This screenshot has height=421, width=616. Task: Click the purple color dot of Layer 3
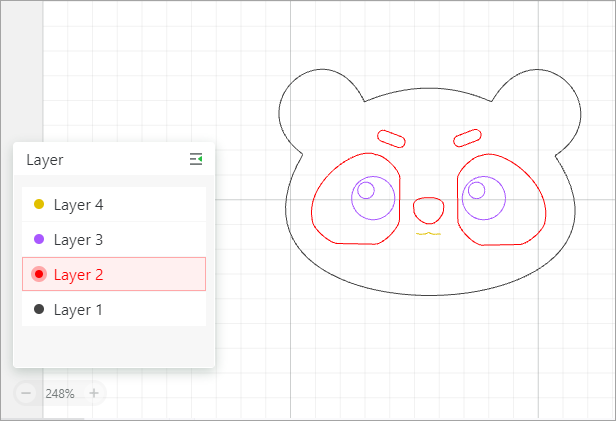pyautogui.click(x=39, y=239)
